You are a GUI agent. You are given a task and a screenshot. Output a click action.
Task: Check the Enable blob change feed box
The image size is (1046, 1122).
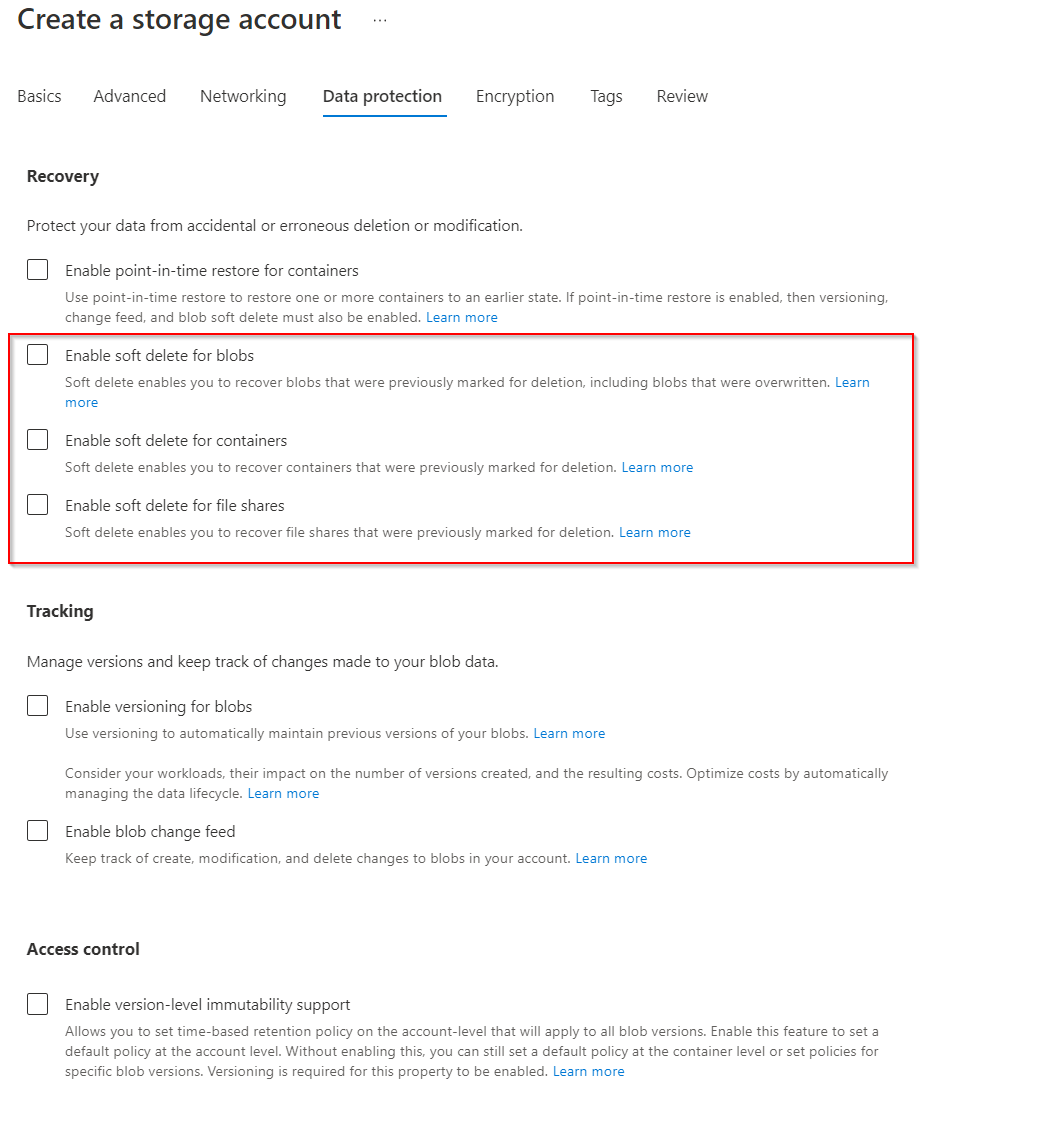(x=38, y=831)
